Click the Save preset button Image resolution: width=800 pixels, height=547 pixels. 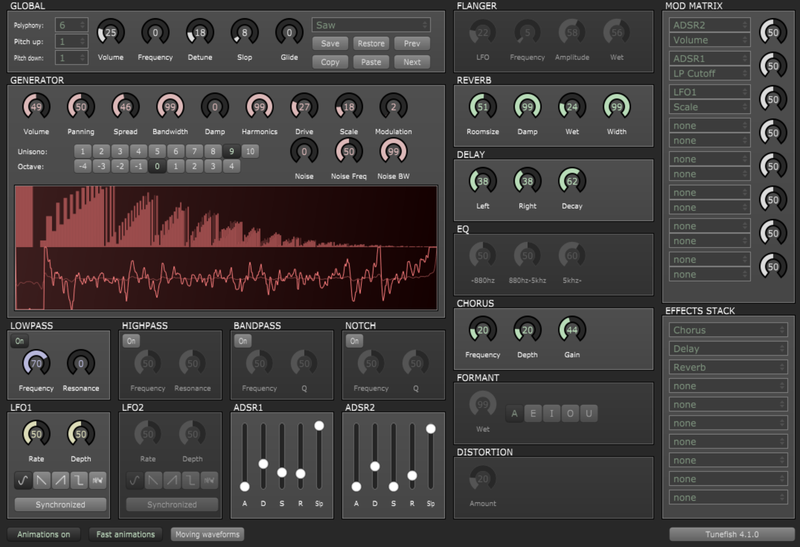coord(329,43)
